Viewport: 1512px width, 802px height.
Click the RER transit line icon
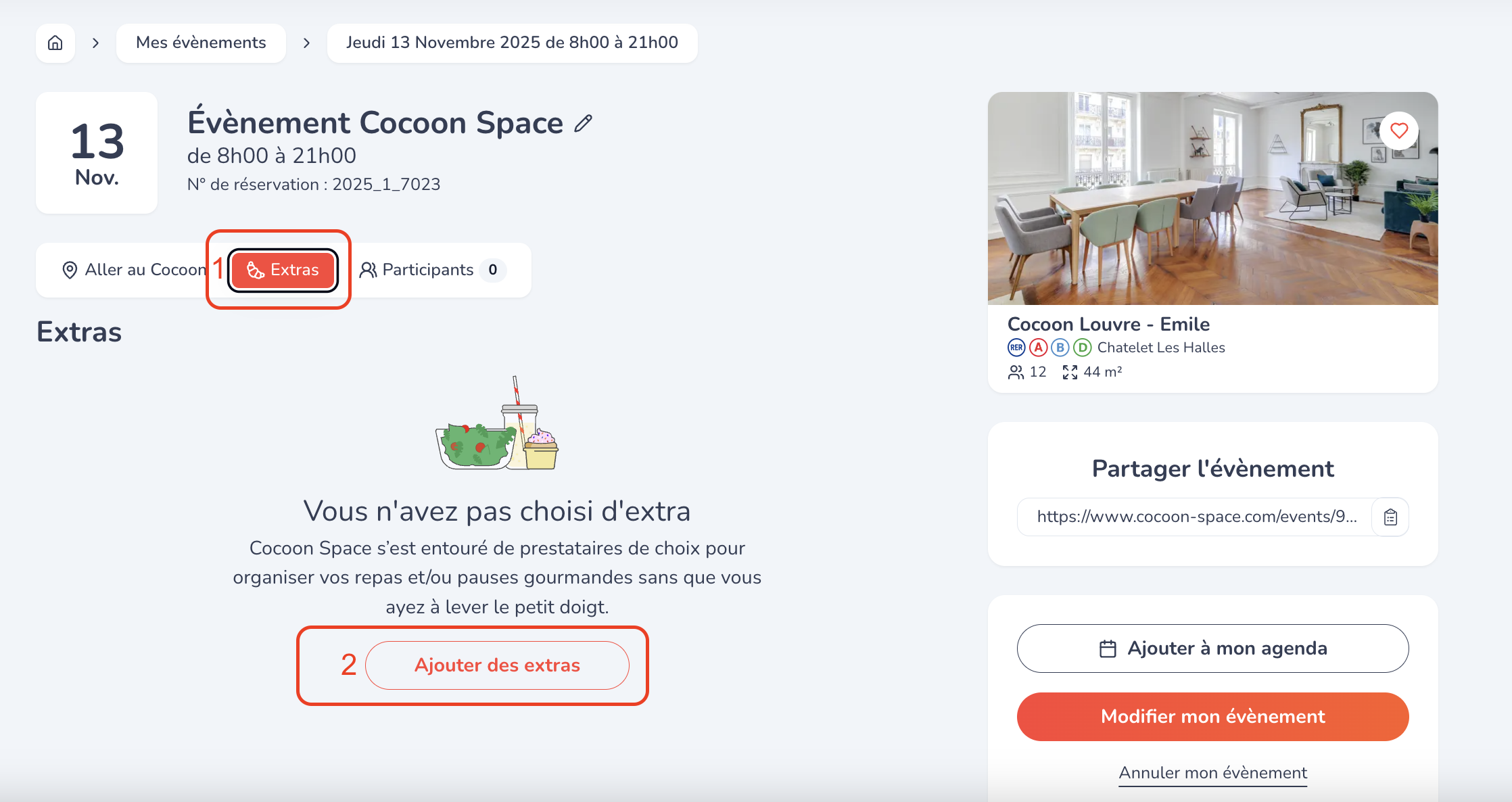[x=1016, y=348]
